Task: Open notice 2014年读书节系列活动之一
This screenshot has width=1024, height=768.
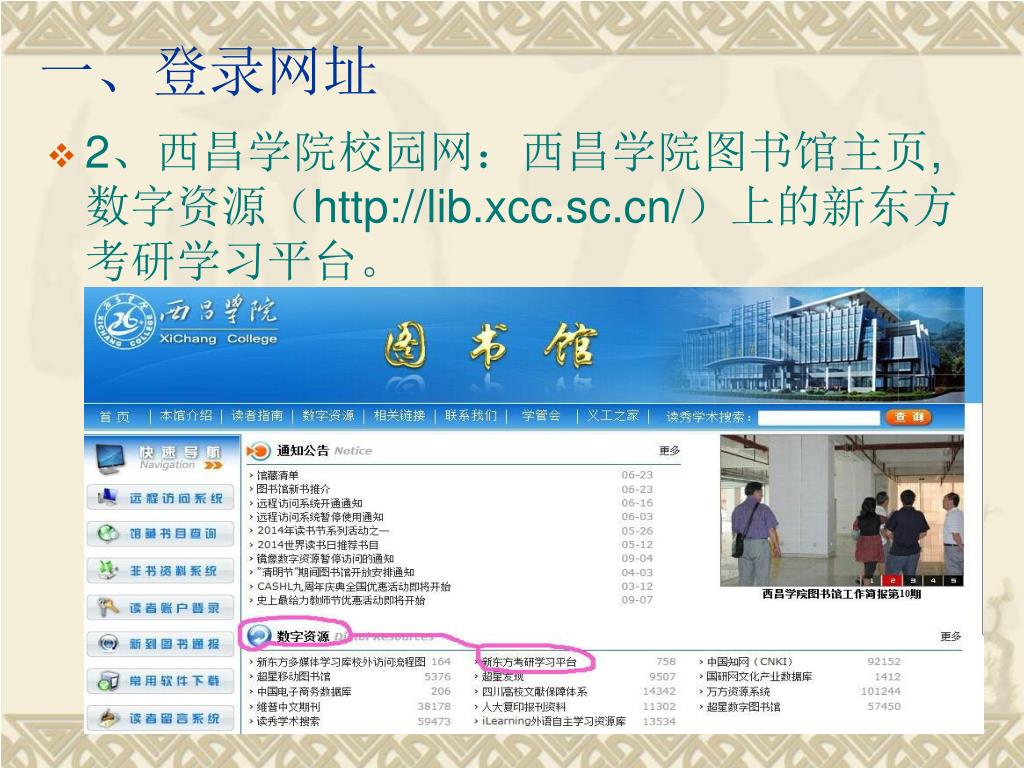Action: pyautogui.click(x=323, y=530)
